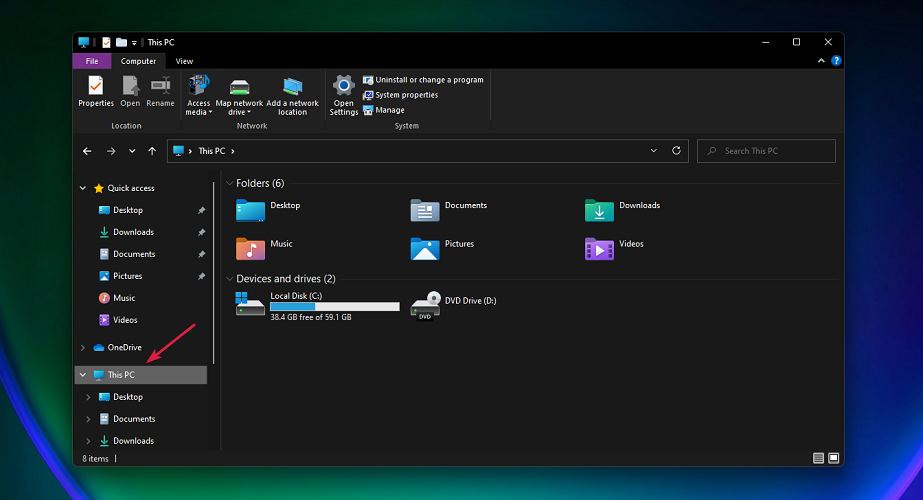
Task: Collapse the Folders (6) group
Action: [x=229, y=184]
